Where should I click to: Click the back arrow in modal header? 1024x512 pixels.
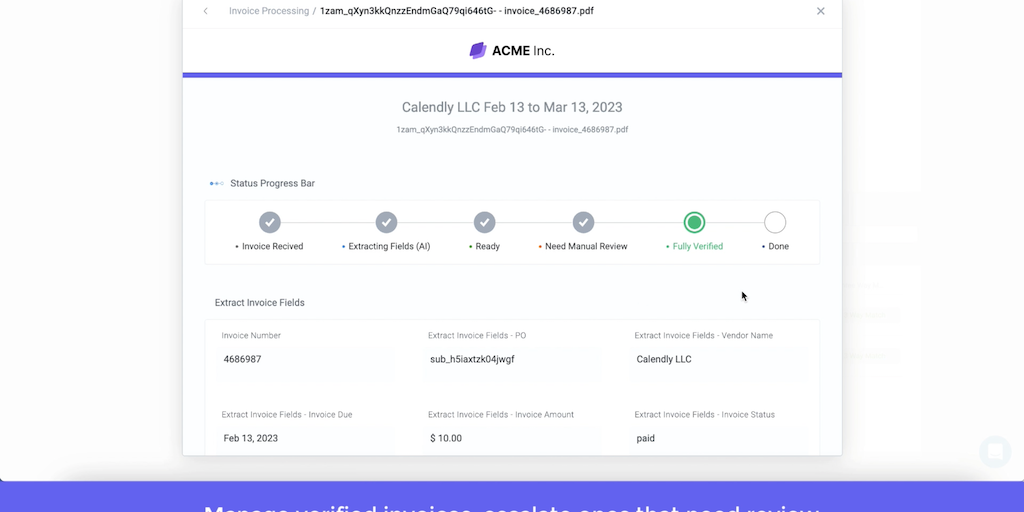[206, 11]
